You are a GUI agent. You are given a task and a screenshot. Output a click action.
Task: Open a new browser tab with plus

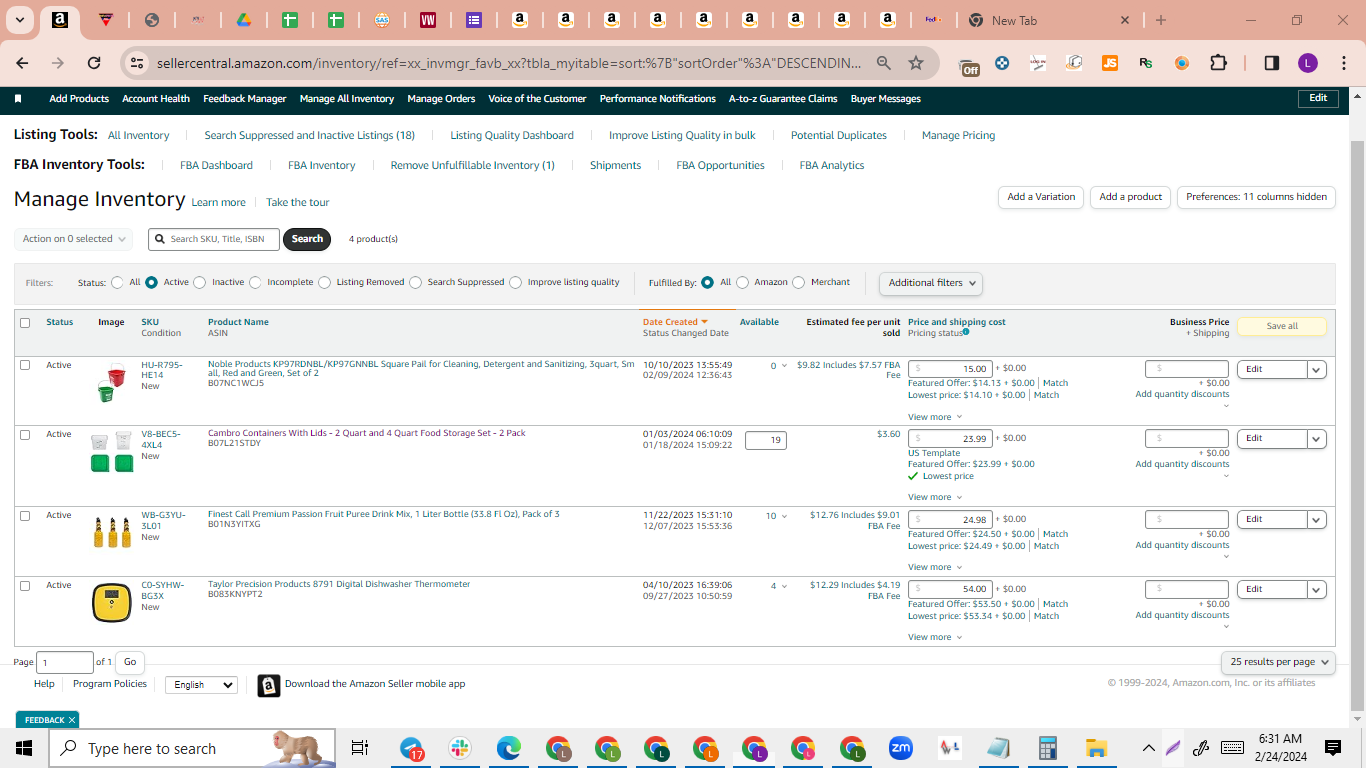click(x=1161, y=20)
